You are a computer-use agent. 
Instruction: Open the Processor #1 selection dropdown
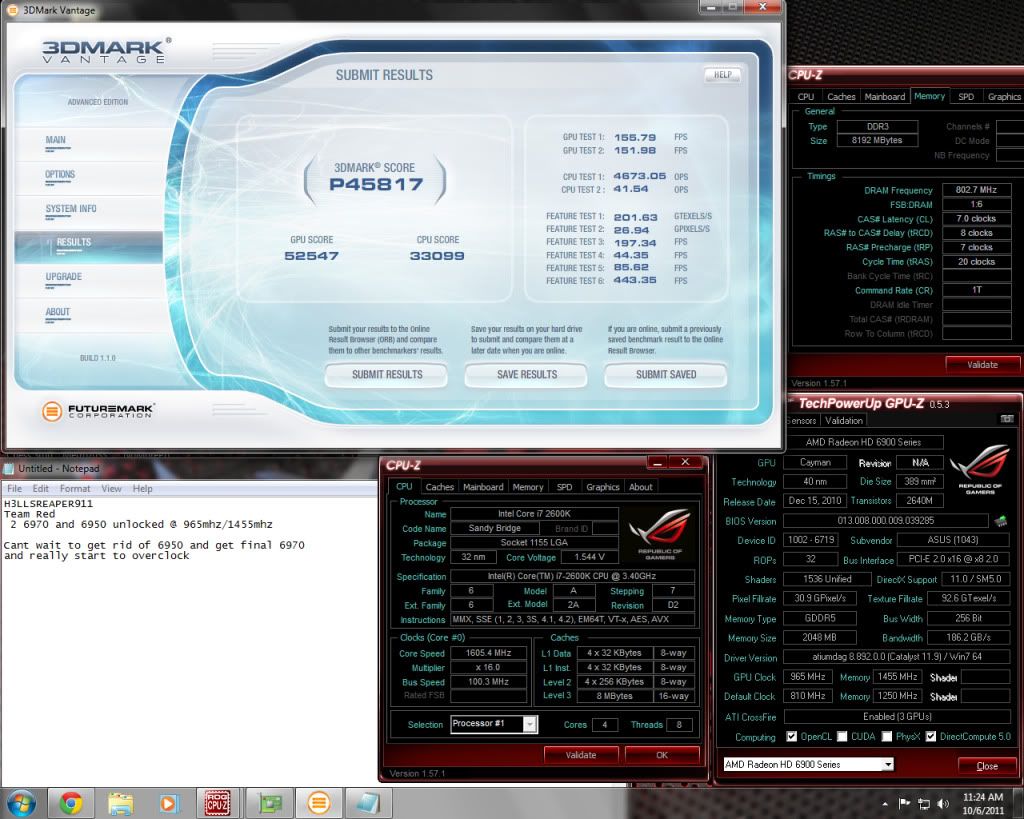(530, 724)
